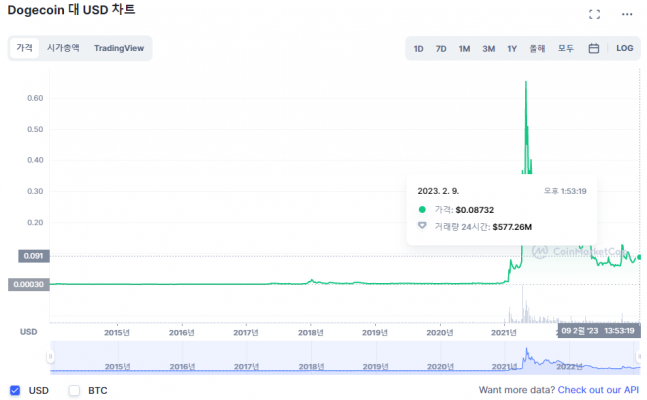The height and width of the screenshot is (400, 647).
Task: Show 모두 (all) price history
Action: pos(565,48)
